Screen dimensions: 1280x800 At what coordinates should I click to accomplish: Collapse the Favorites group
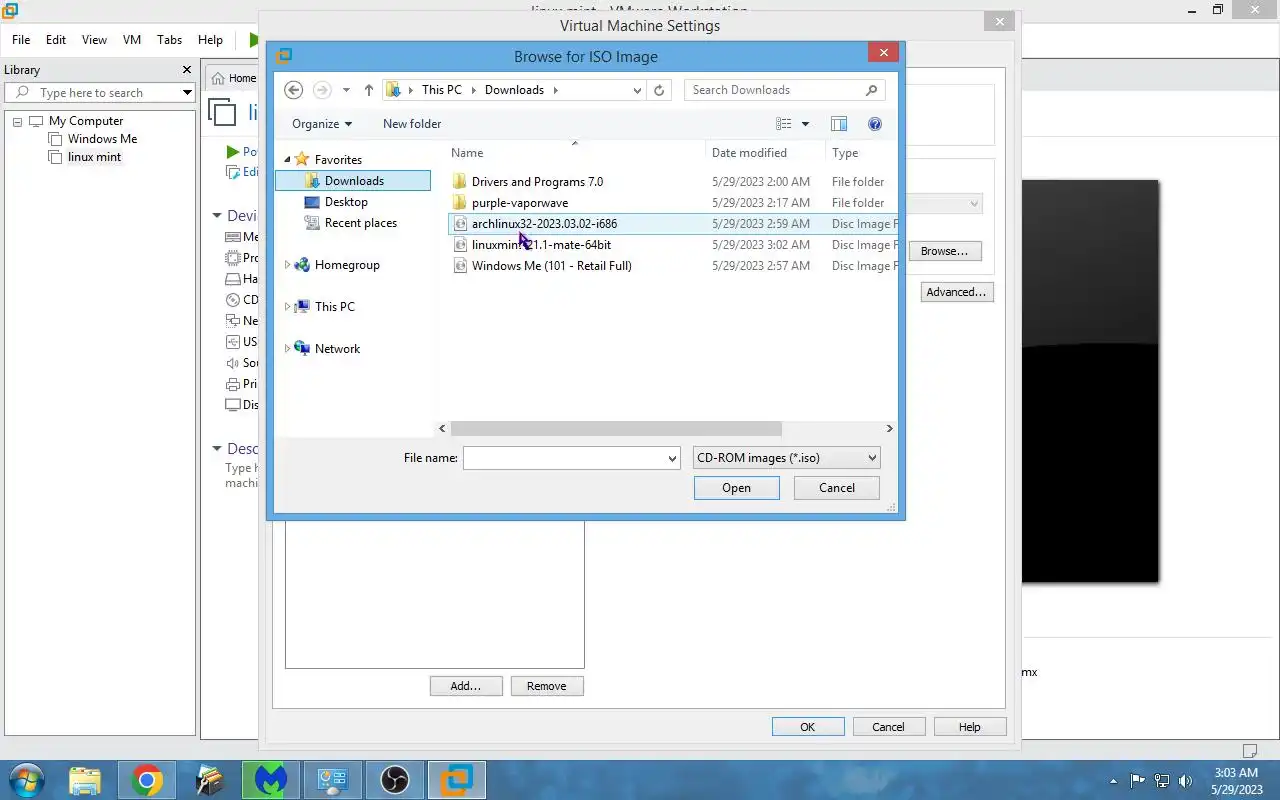point(287,160)
